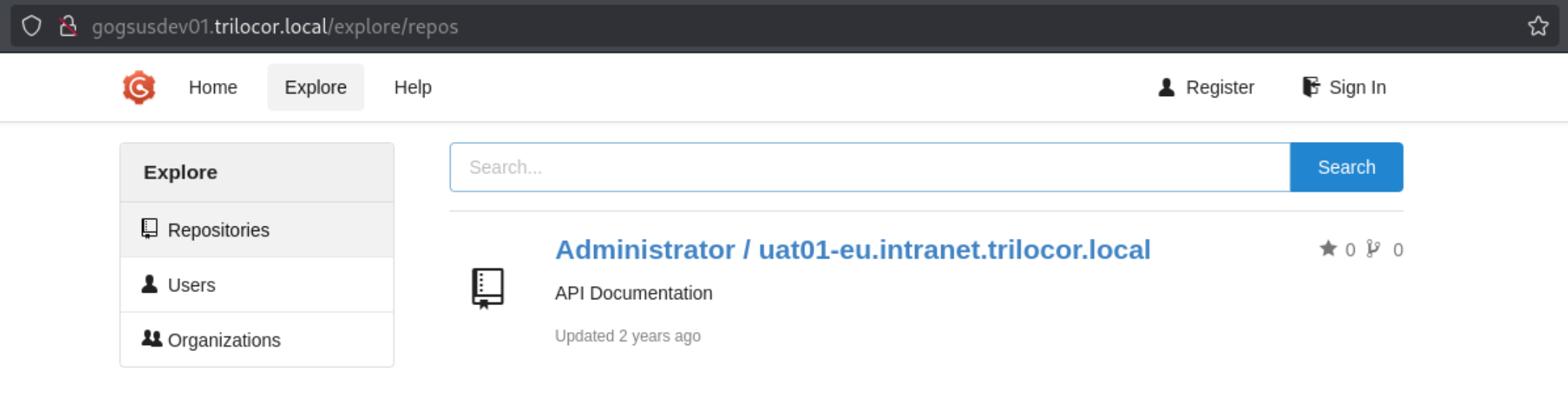1568x399 pixels.
Task: Select the Explore navigation tab
Action: (315, 87)
